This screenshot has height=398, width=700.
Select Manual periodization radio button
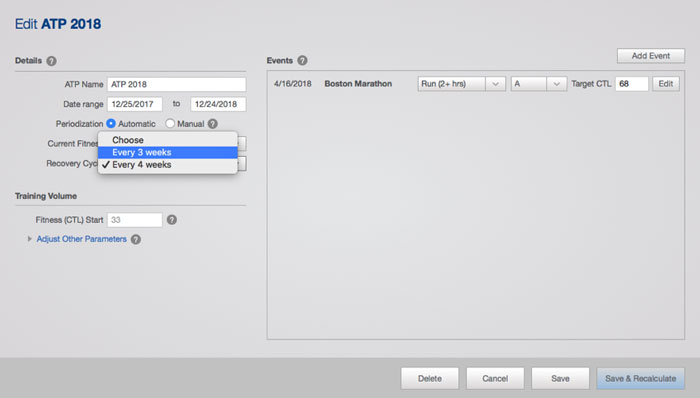click(170, 124)
